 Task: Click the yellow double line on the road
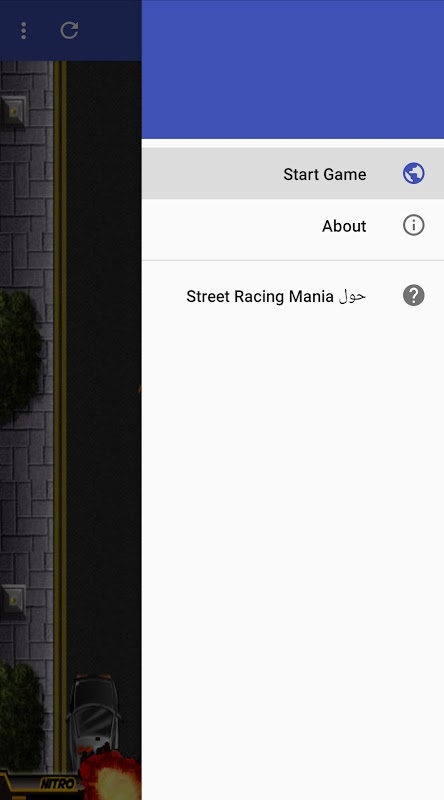60,408
